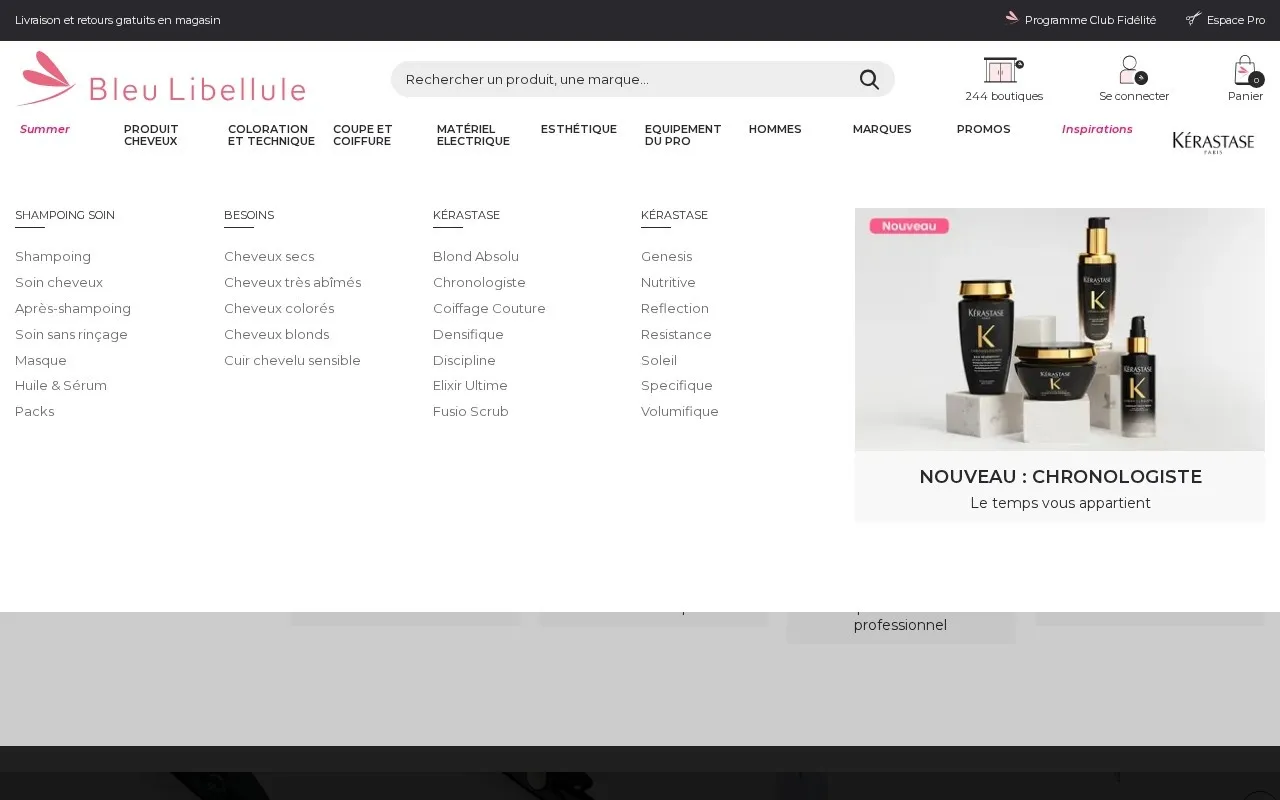The width and height of the screenshot is (1280, 800).
Task: Choose Cheveux secs
Action: pyautogui.click(x=269, y=257)
